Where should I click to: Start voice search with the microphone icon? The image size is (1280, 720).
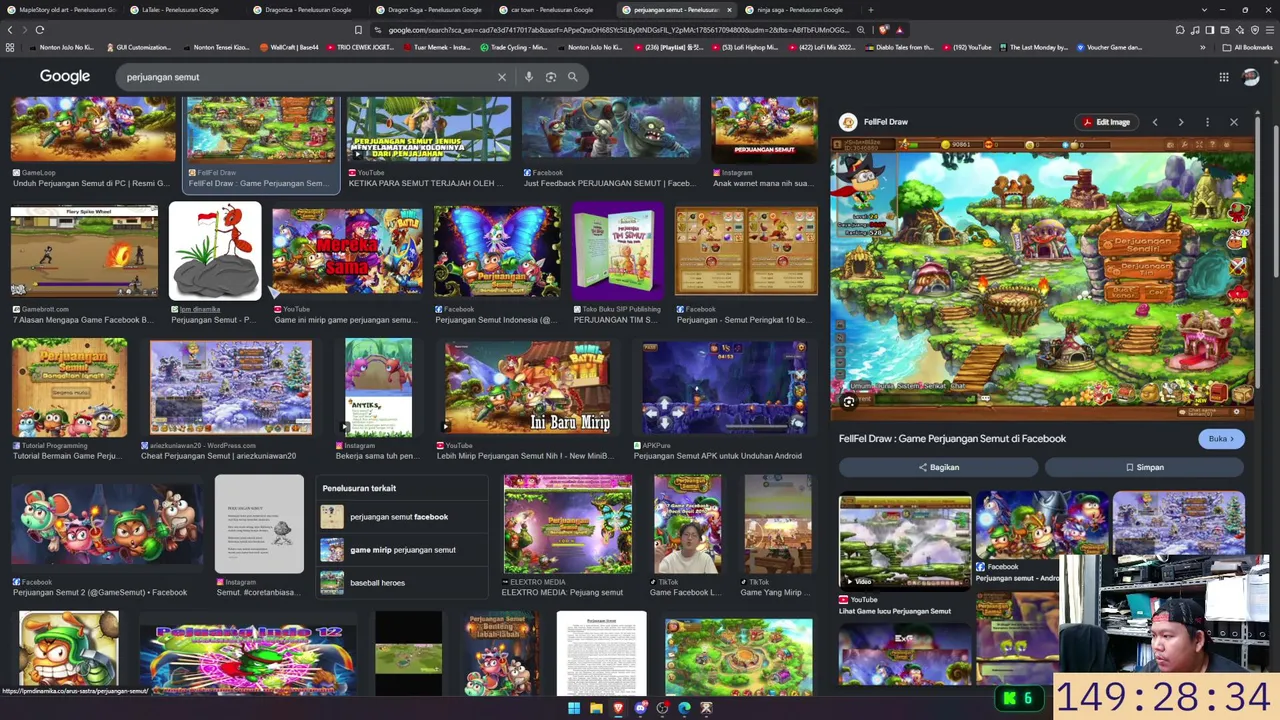coord(529,77)
